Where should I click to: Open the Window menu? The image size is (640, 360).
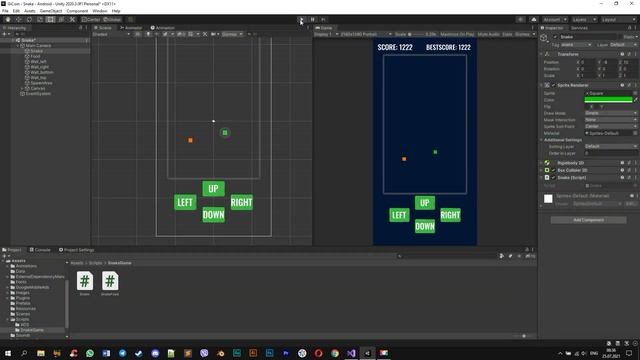[100, 11]
